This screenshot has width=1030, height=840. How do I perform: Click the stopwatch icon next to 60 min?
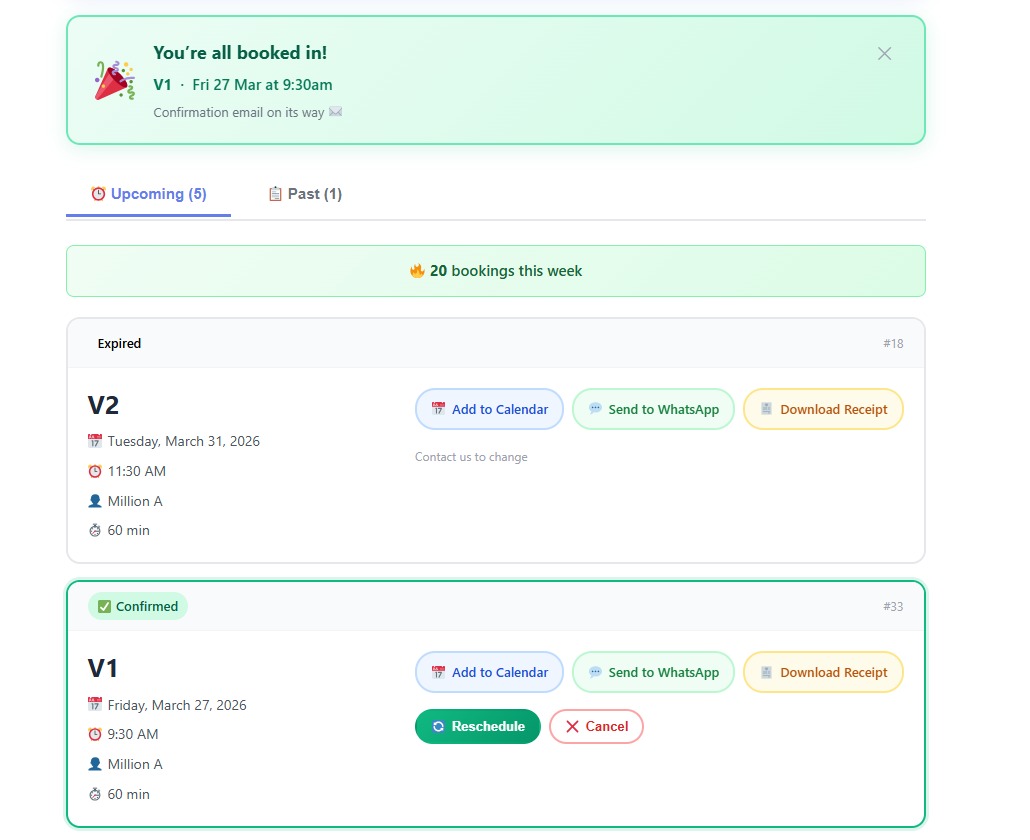coord(95,530)
